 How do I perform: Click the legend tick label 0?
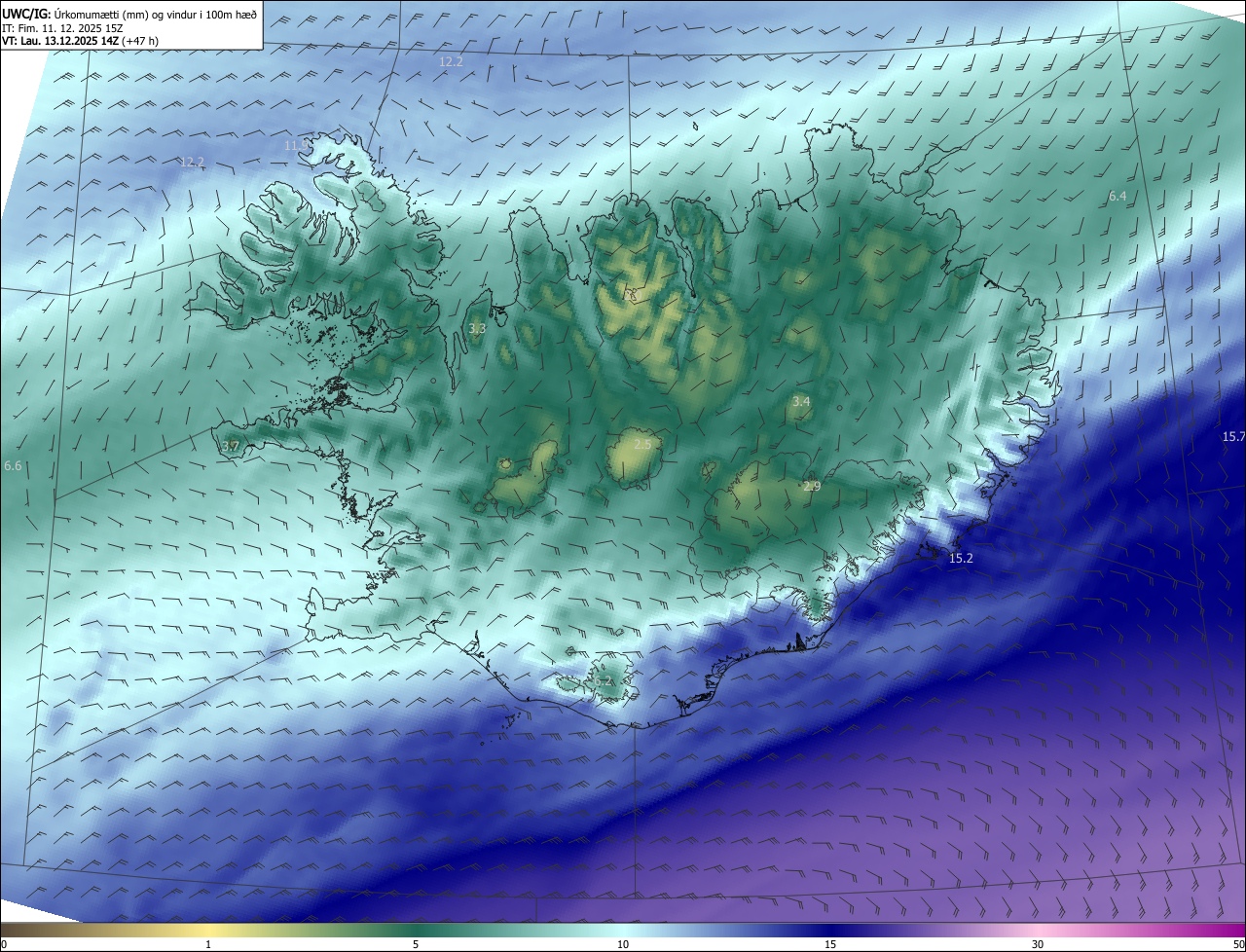click(4, 944)
